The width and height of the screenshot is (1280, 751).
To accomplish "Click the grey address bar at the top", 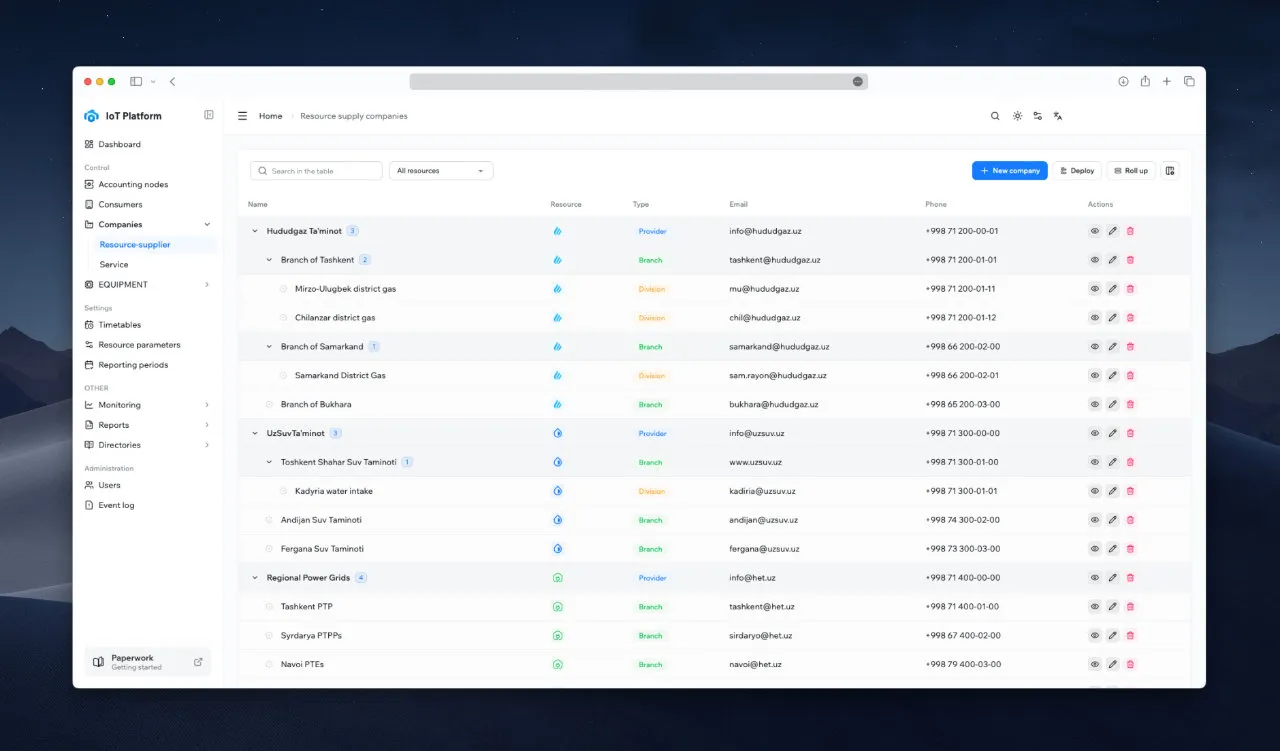I will pos(637,81).
